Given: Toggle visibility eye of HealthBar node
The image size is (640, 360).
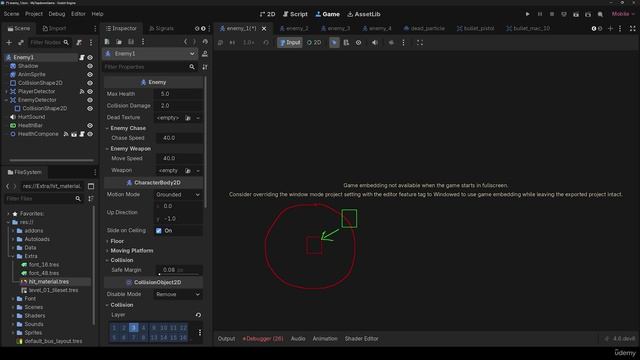Looking at the screenshot, I should pos(90,125).
